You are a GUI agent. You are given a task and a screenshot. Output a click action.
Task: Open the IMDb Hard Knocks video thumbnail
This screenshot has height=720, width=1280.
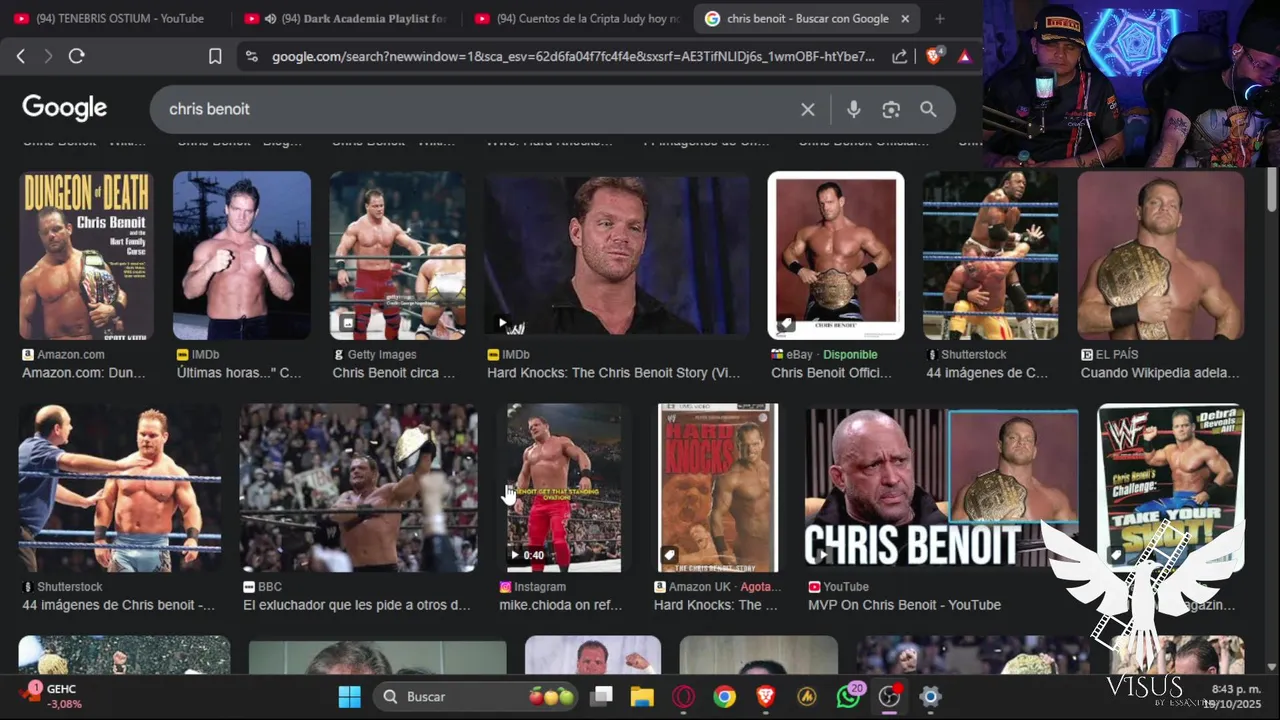pyautogui.click(x=616, y=256)
